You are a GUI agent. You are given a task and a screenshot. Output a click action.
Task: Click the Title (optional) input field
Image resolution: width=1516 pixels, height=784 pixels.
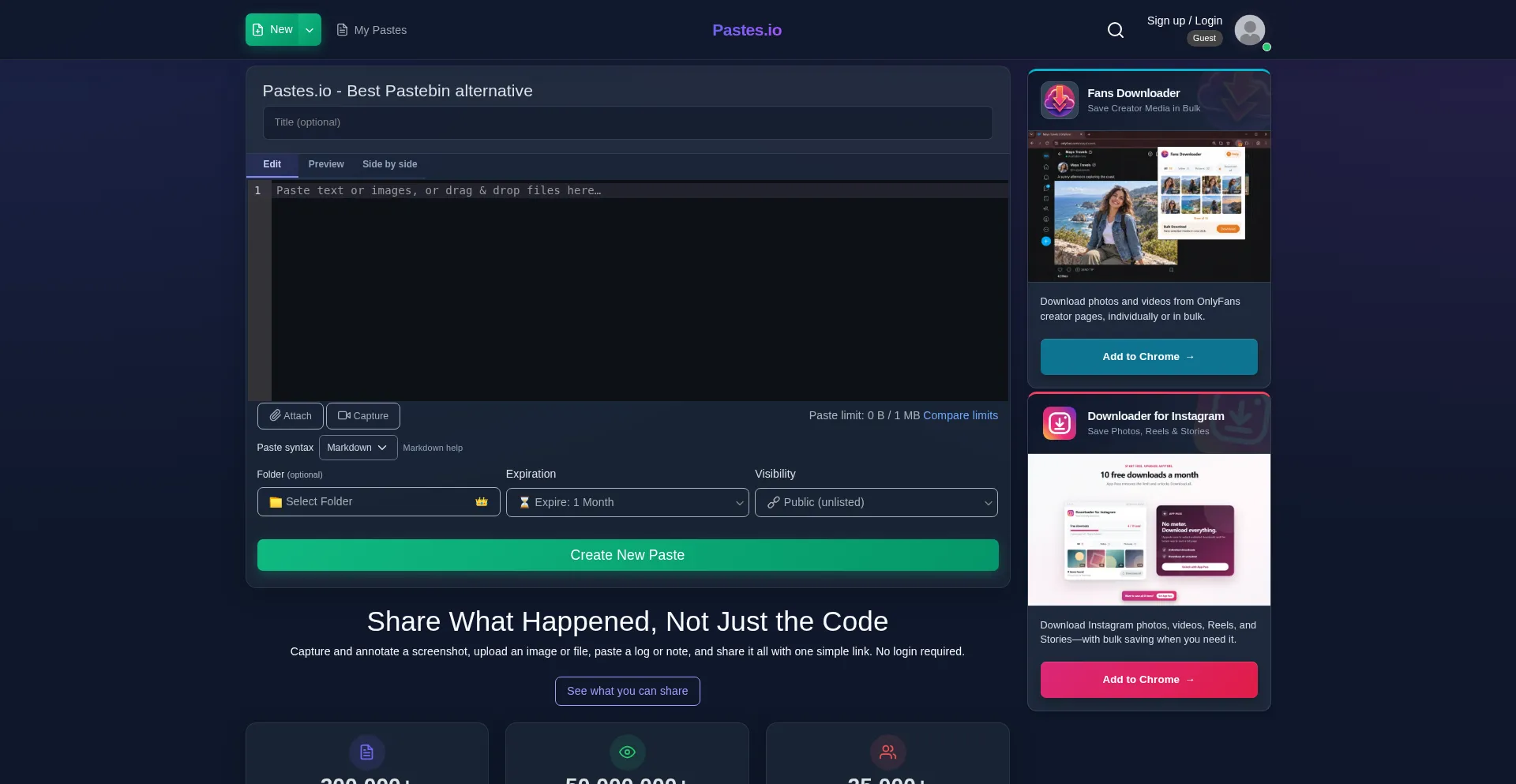(x=627, y=122)
